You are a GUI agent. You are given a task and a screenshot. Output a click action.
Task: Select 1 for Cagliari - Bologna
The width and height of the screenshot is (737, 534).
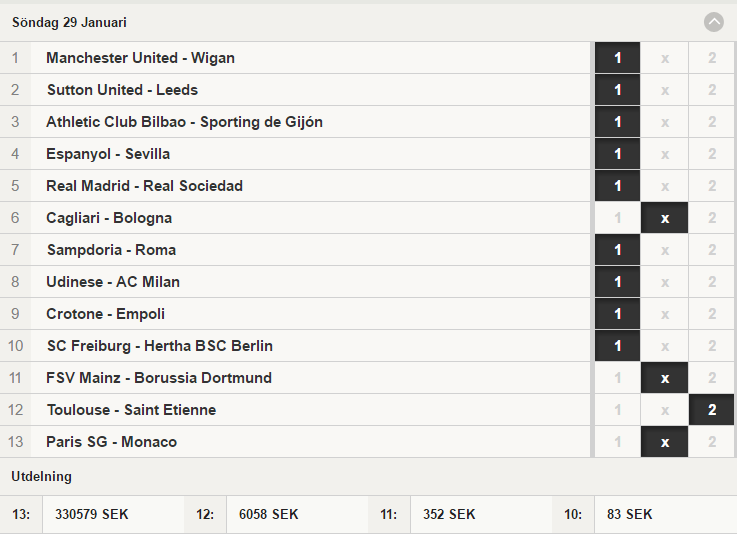point(617,218)
